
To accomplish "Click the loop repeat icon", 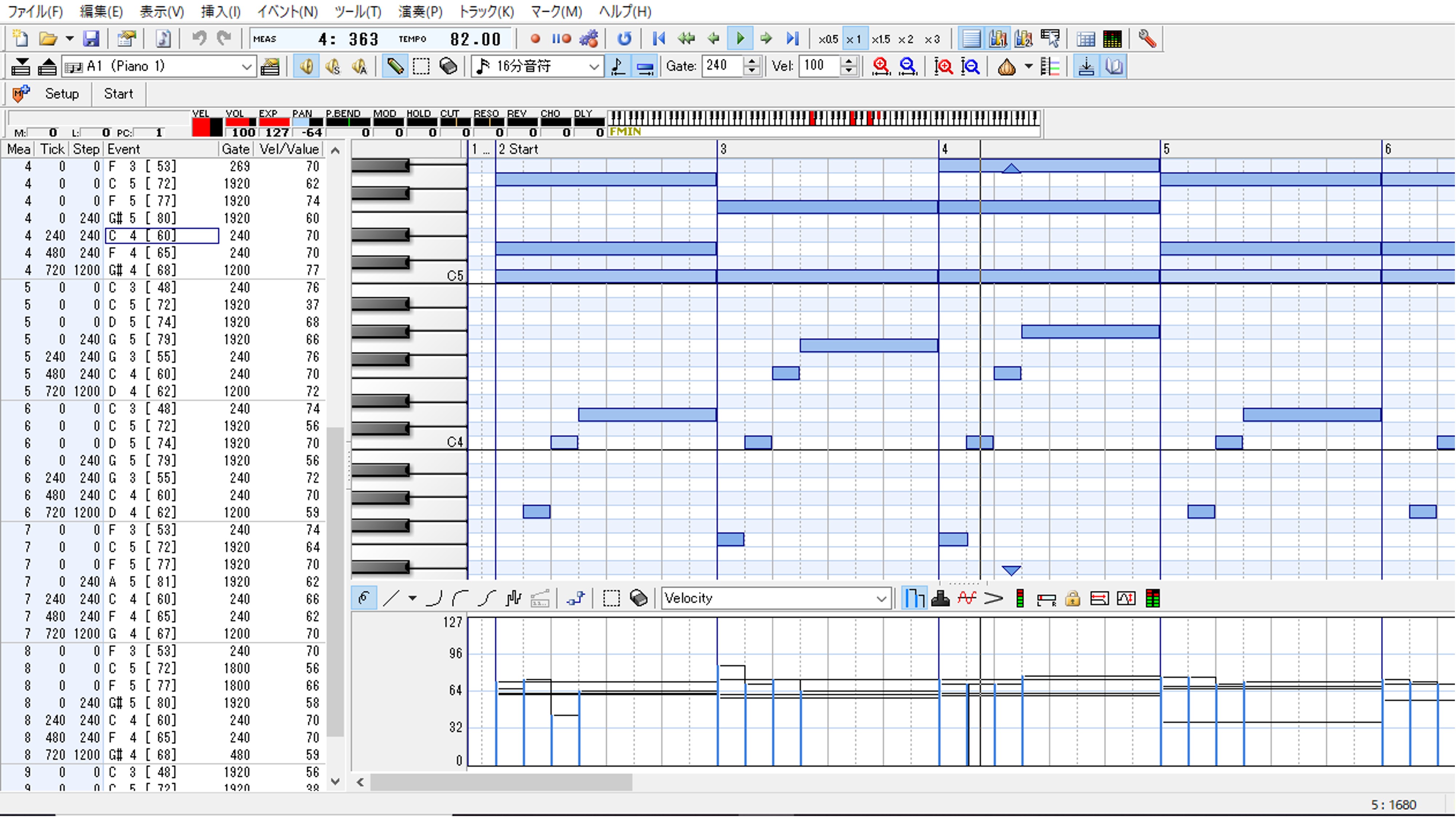I will pos(624,39).
